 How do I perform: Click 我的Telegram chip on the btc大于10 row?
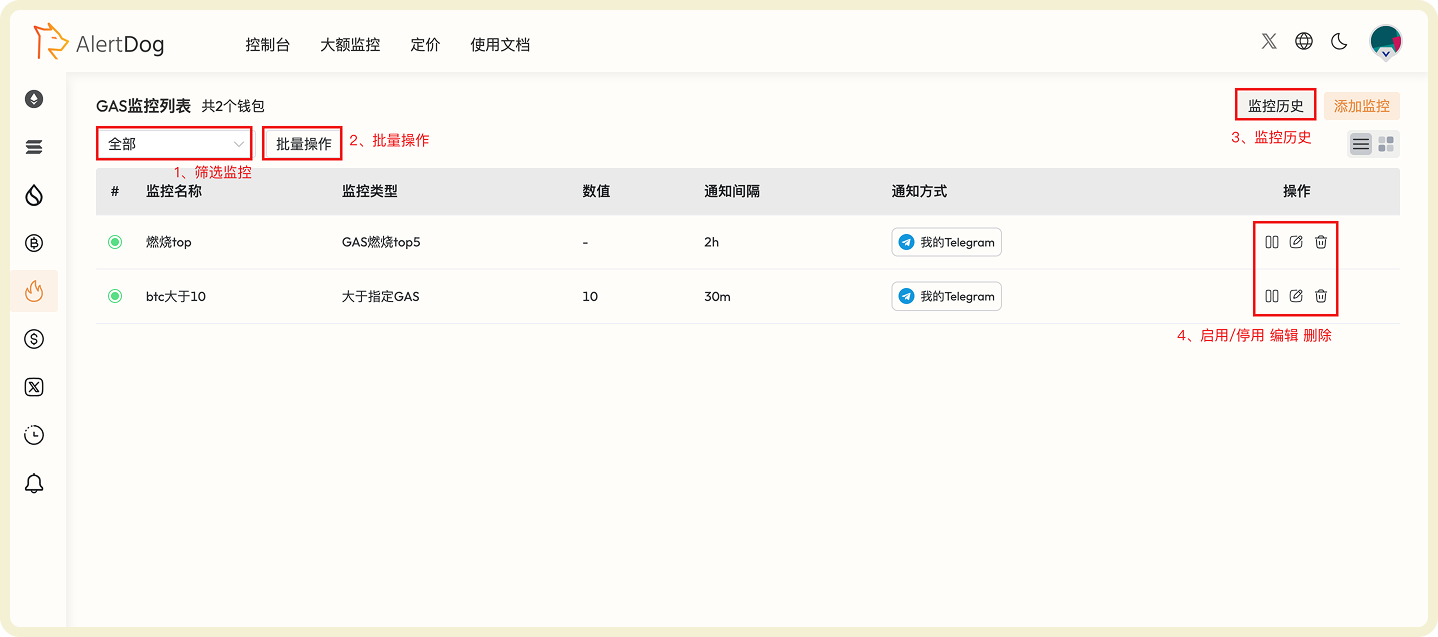coord(946,296)
